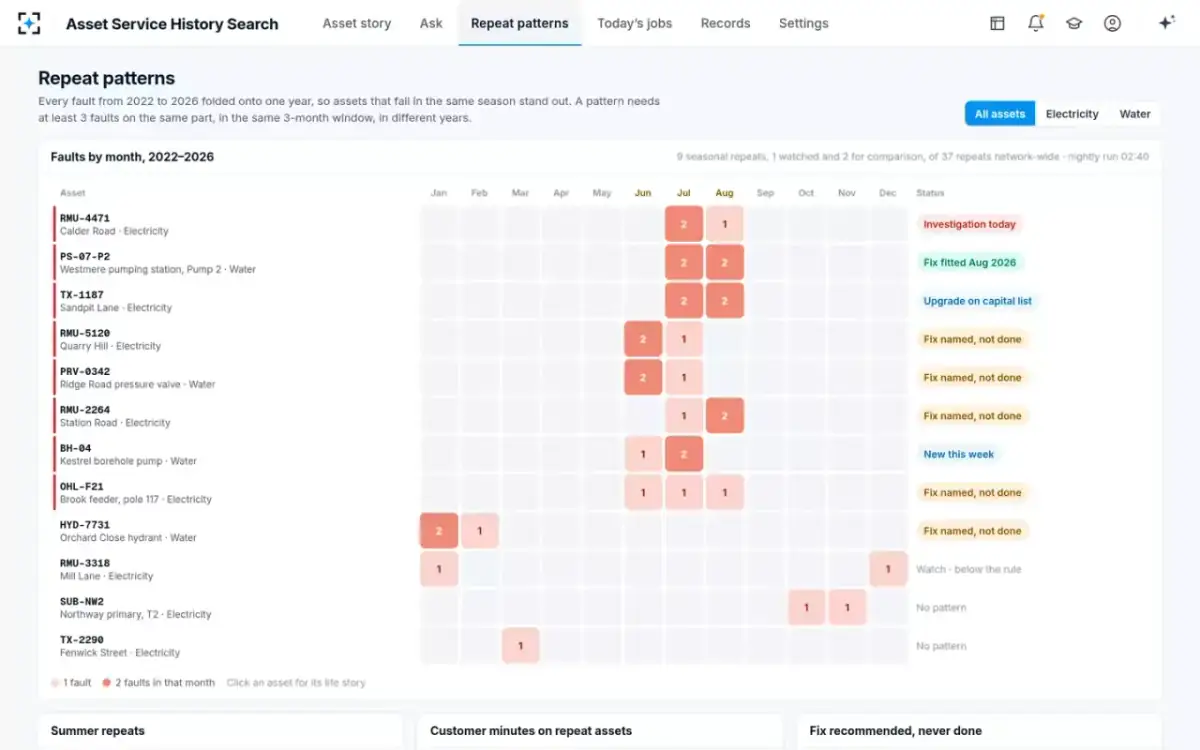The height and width of the screenshot is (750, 1200).
Task: Select the All assets filter
Action: click(1000, 114)
